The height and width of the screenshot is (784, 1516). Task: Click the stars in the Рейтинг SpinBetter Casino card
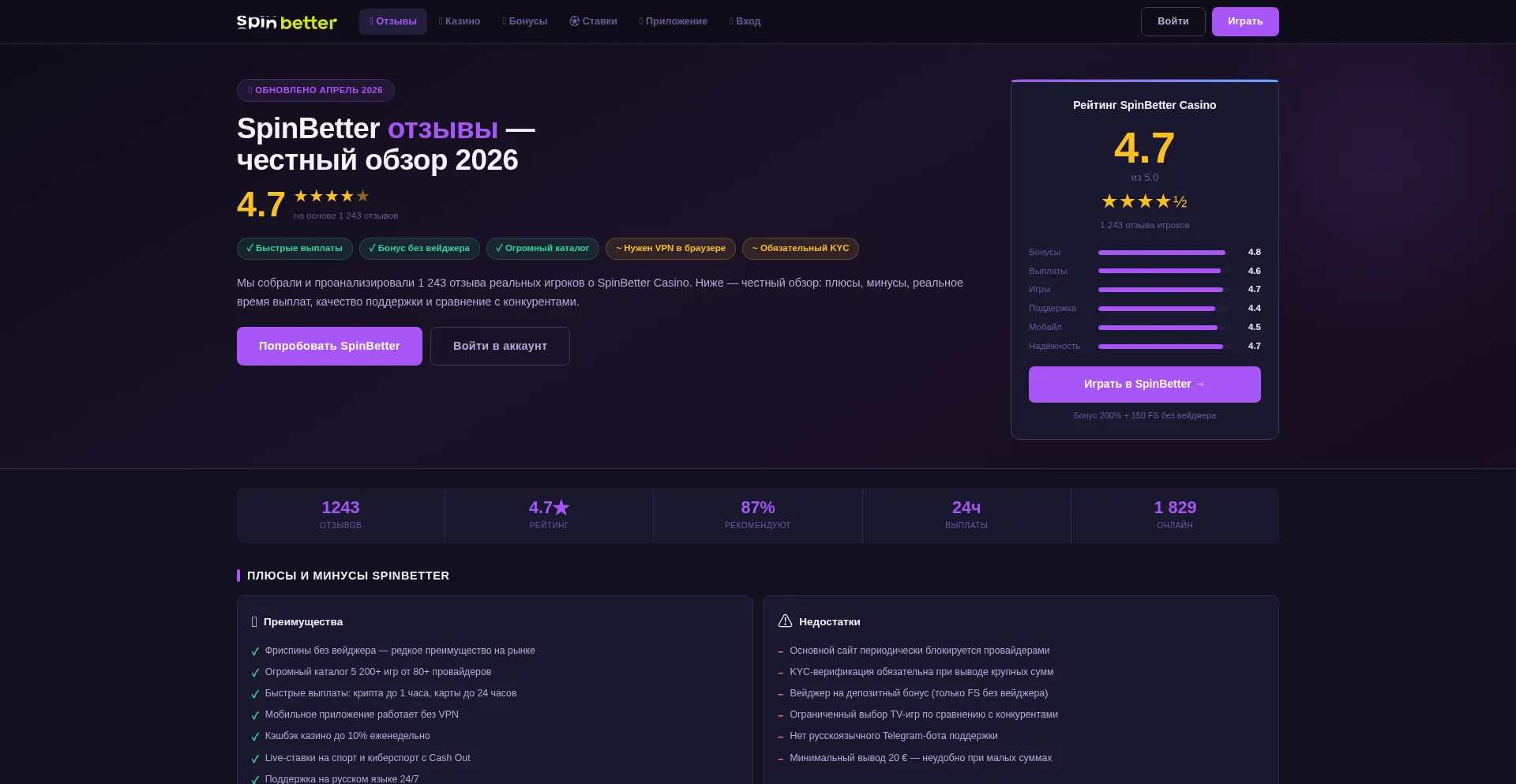pos(1144,201)
